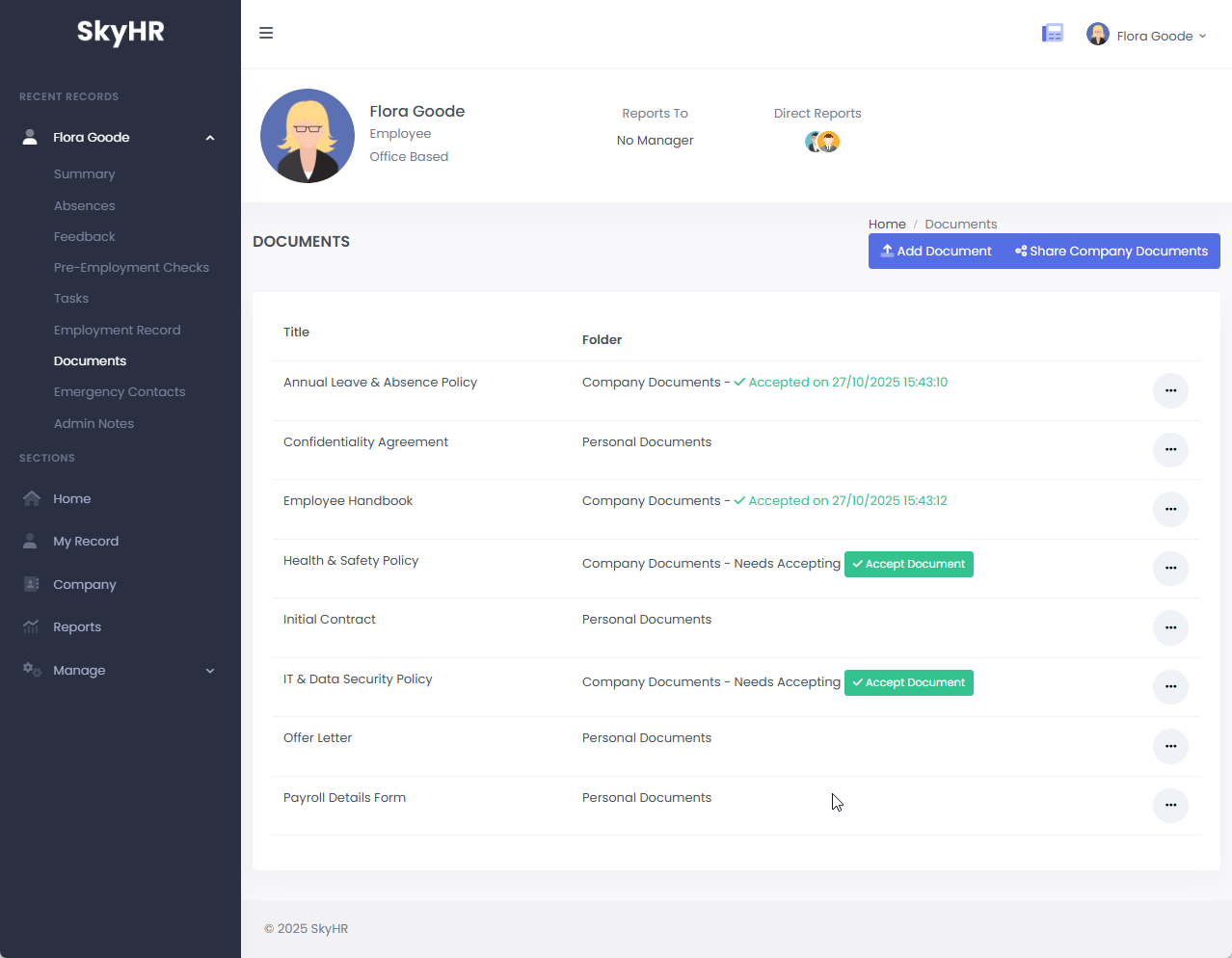Image resolution: width=1232 pixels, height=958 pixels.
Task: Open the Home section house icon
Action: (x=32, y=498)
